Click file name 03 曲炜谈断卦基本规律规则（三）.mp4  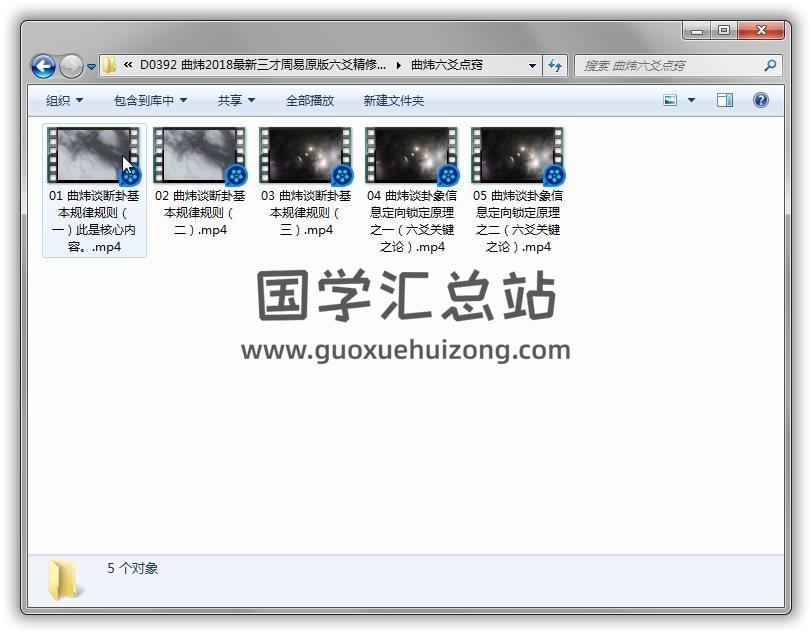(x=306, y=213)
